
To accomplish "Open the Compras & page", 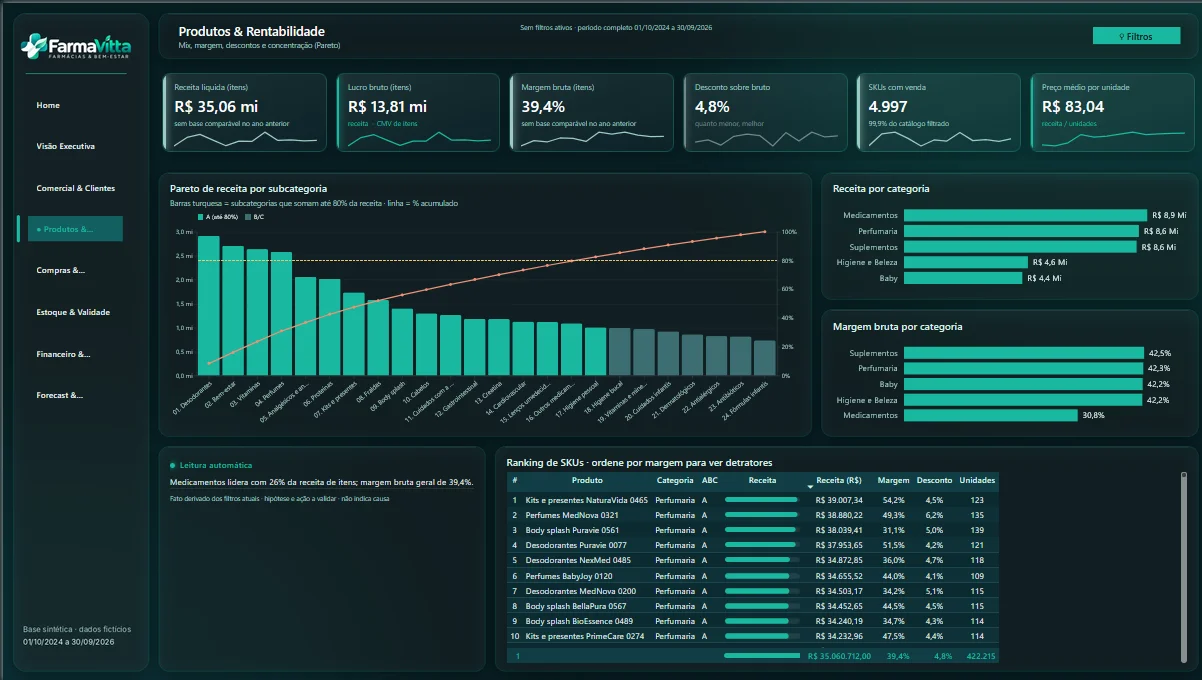I will pyautogui.click(x=61, y=270).
